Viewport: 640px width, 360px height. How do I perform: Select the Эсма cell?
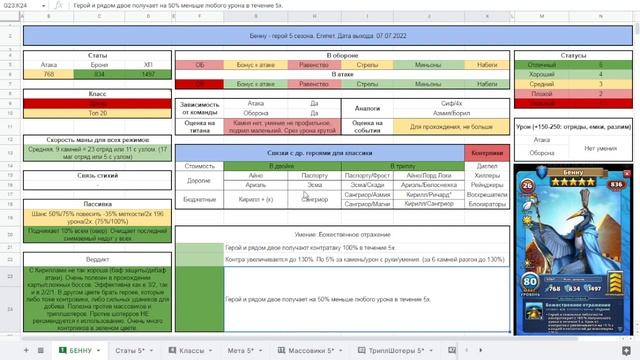[314, 185]
